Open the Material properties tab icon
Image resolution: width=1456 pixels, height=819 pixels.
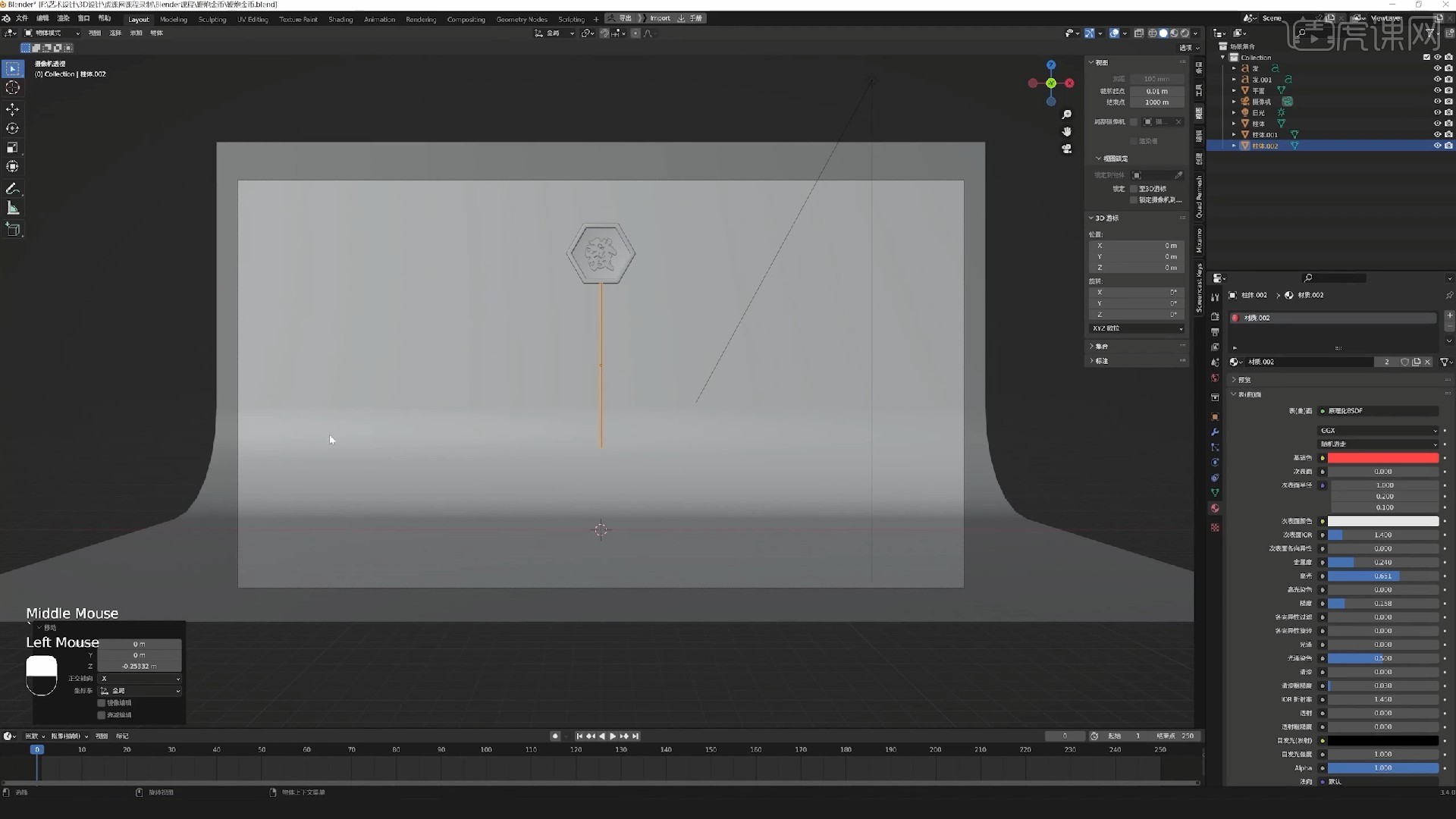click(x=1215, y=509)
